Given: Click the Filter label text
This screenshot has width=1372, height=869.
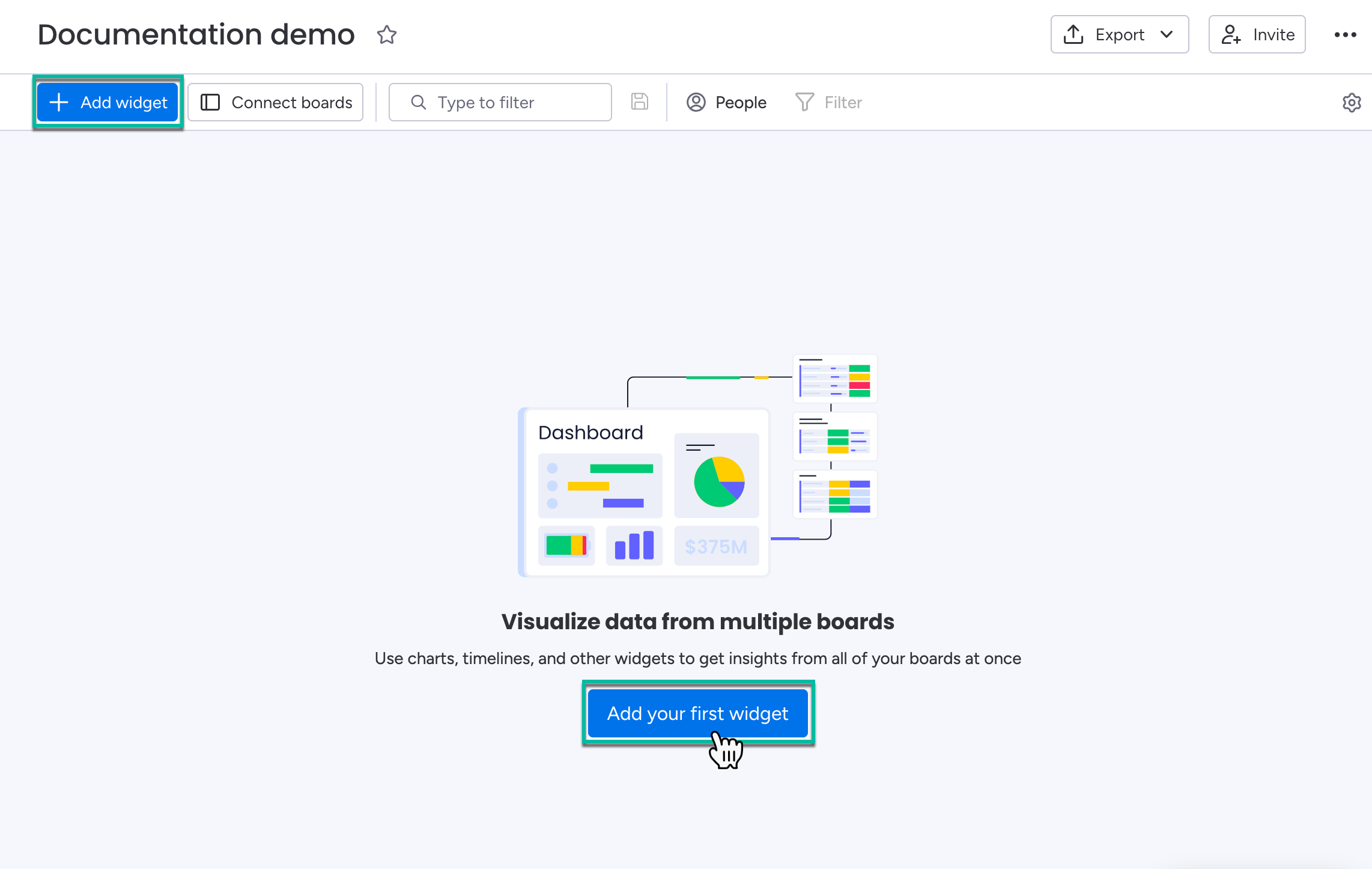Looking at the screenshot, I should pos(843,102).
